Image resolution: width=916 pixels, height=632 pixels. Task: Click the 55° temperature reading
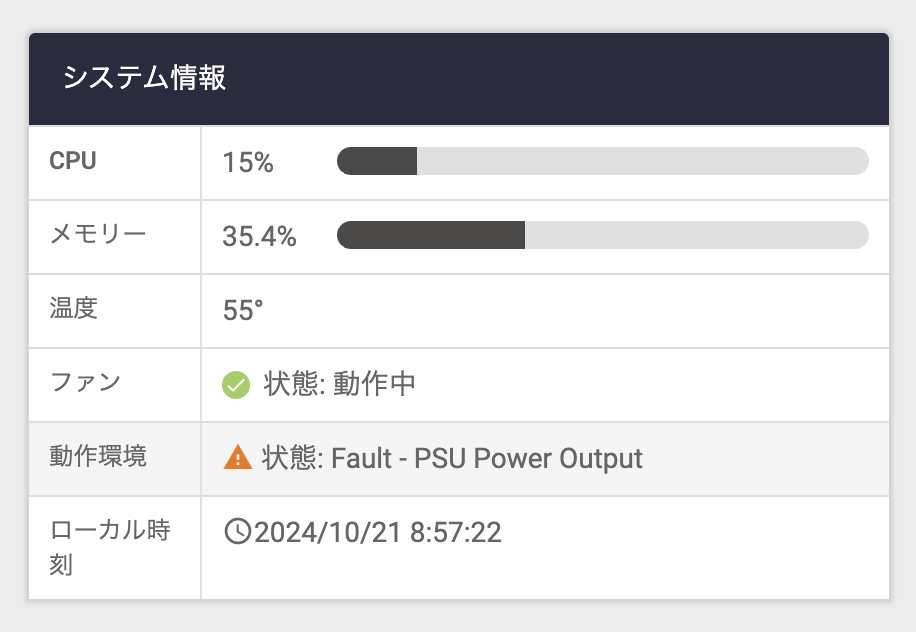(243, 310)
